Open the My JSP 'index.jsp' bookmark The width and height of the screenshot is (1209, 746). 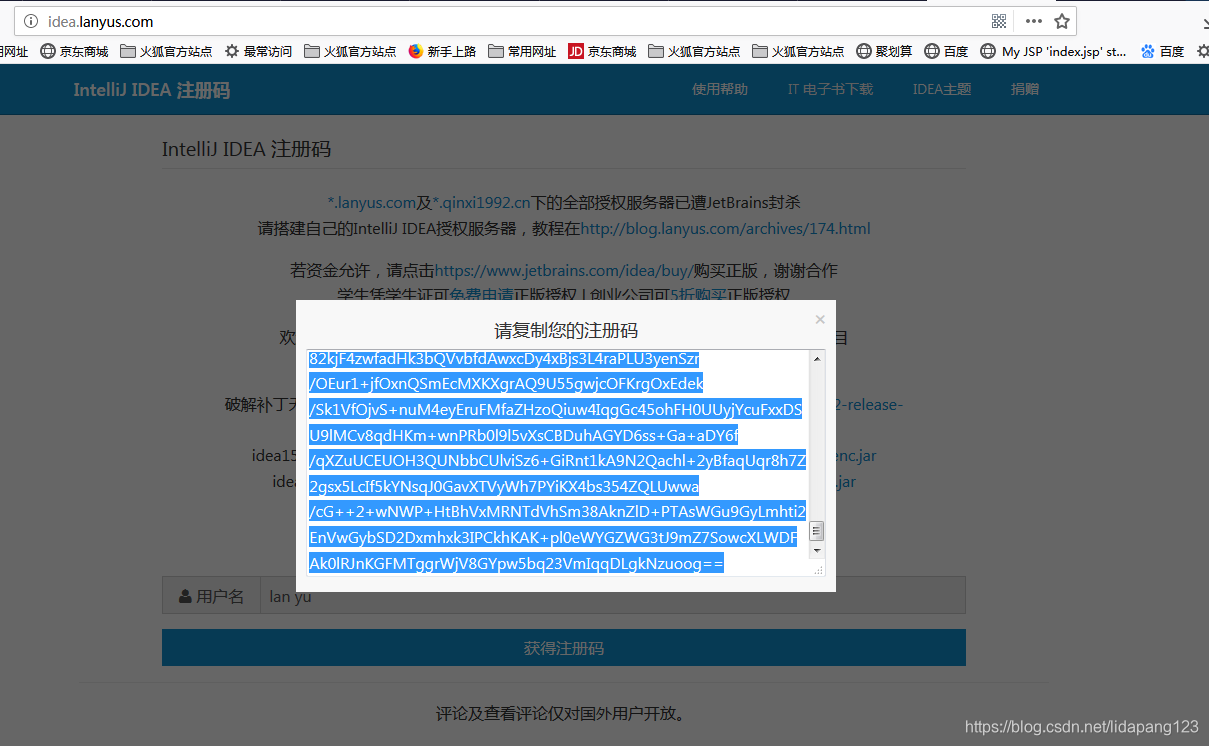[x=1053, y=51]
